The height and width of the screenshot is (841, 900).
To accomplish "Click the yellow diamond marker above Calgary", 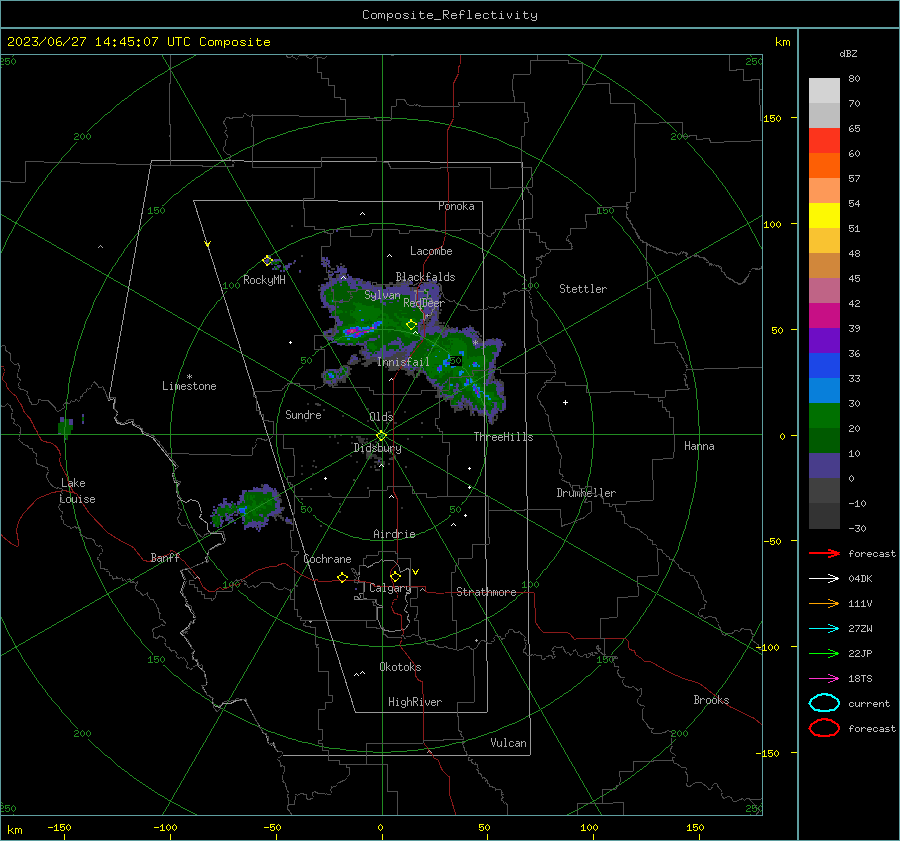I will (x=395, y=576).
